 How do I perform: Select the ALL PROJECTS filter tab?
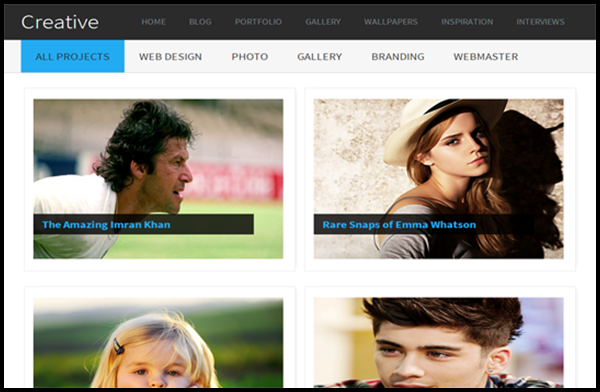pos(73,56)
